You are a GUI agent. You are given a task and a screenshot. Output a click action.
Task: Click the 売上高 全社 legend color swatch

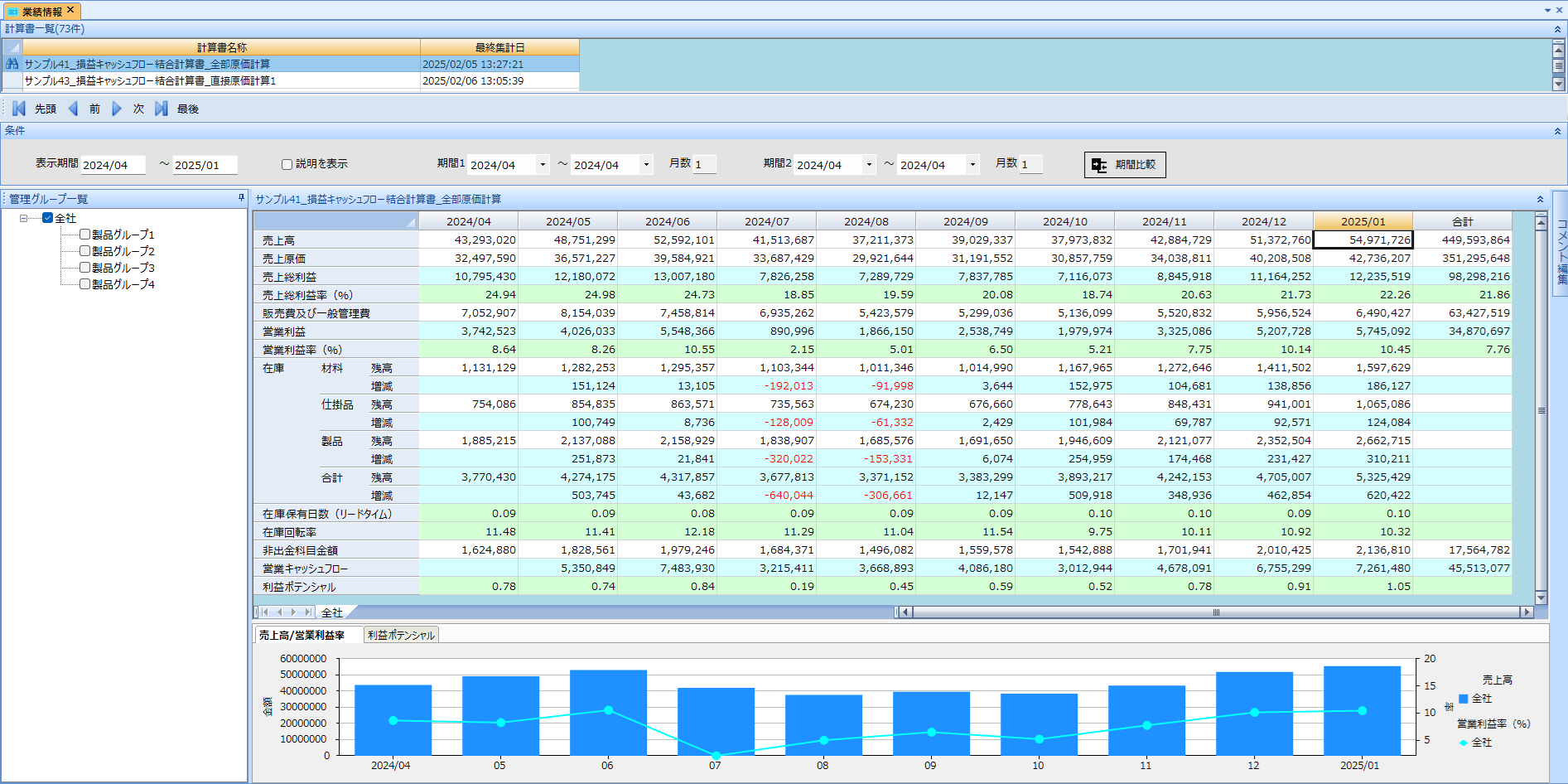(1463, 699)
